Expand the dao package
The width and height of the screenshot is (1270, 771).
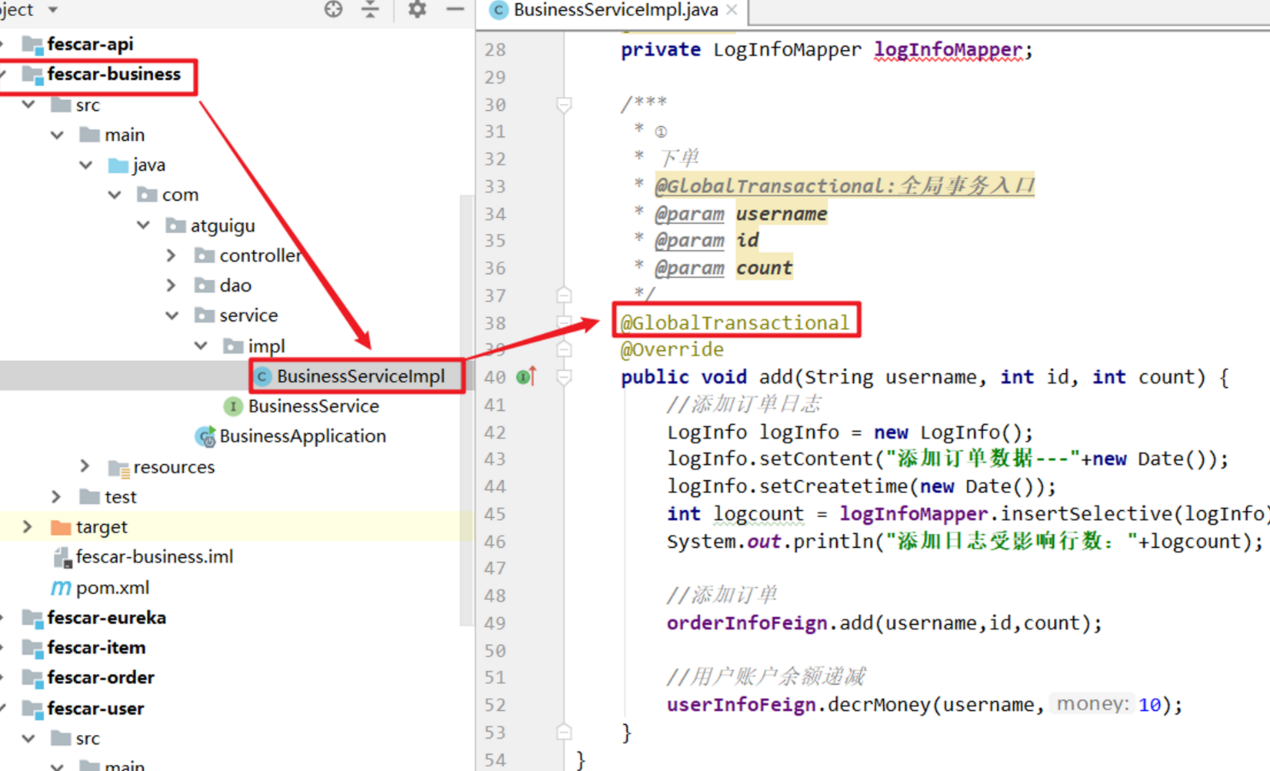click(x=173, y=286)
